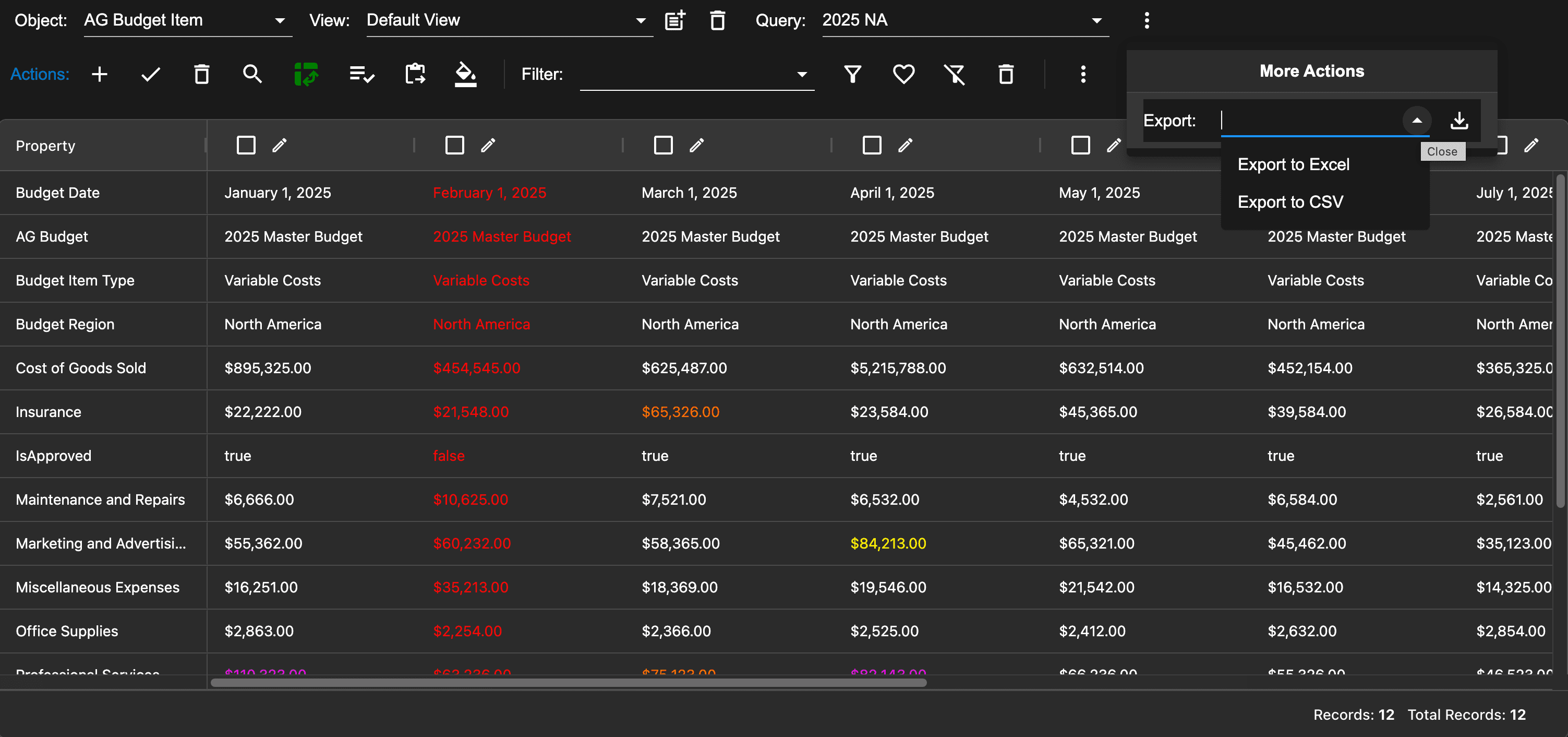This screenshot has width=1568, height=737.
Task: Select Export to CSV option
Action: pos(1290,201)
